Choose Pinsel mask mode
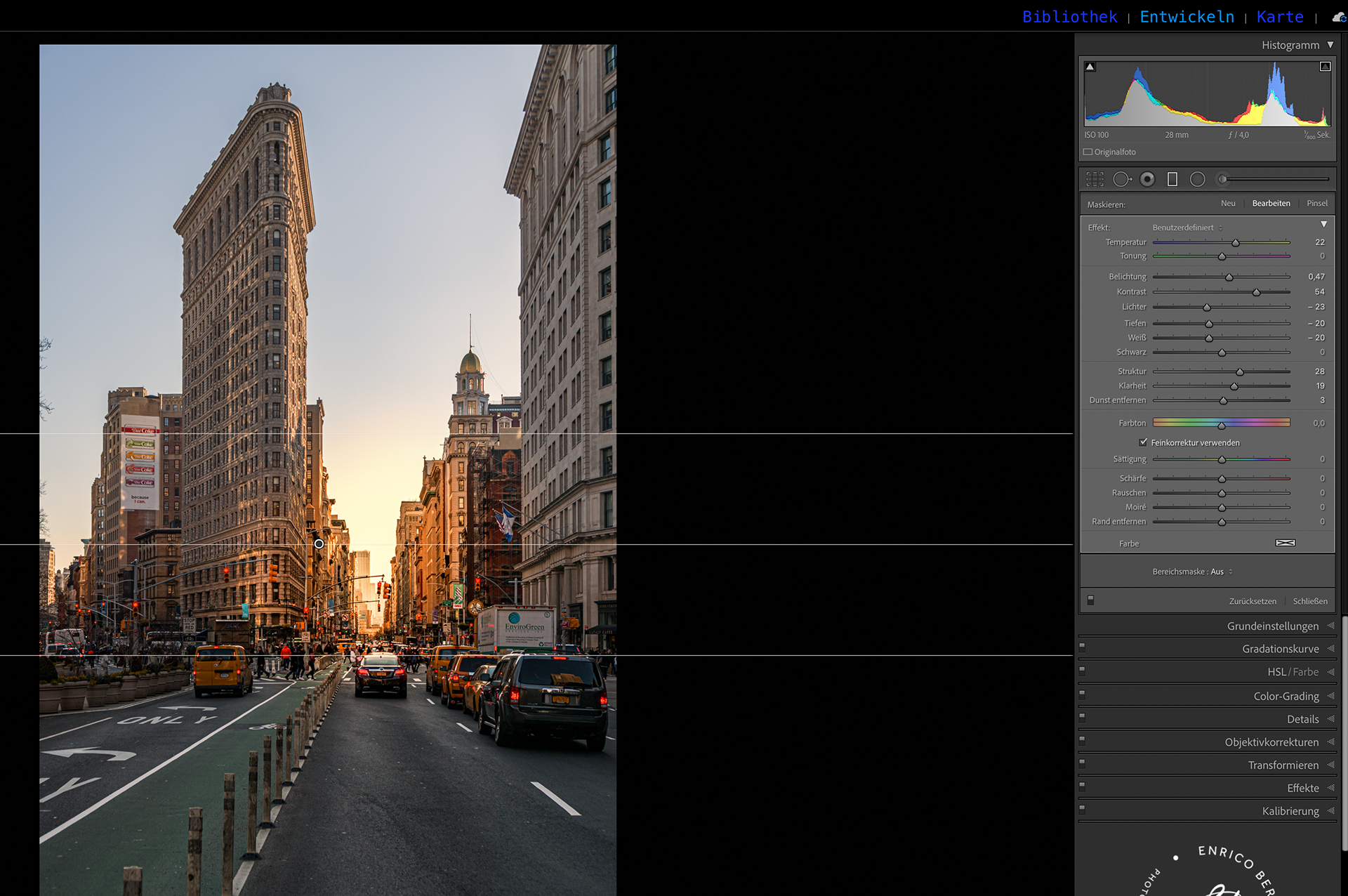The width and height of the screenshot is (1348, 896). [1317, 204]
